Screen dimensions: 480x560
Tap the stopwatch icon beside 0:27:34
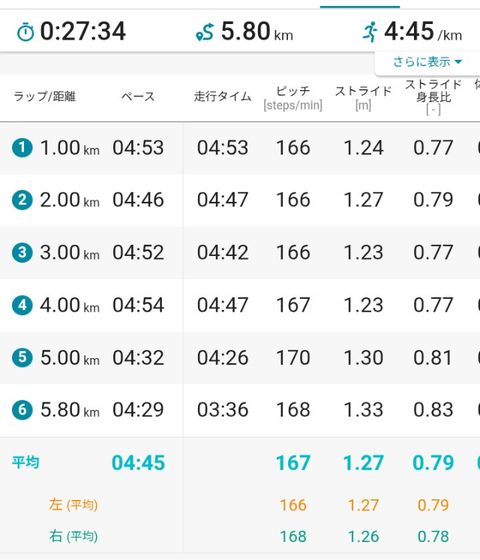[26, 32]
